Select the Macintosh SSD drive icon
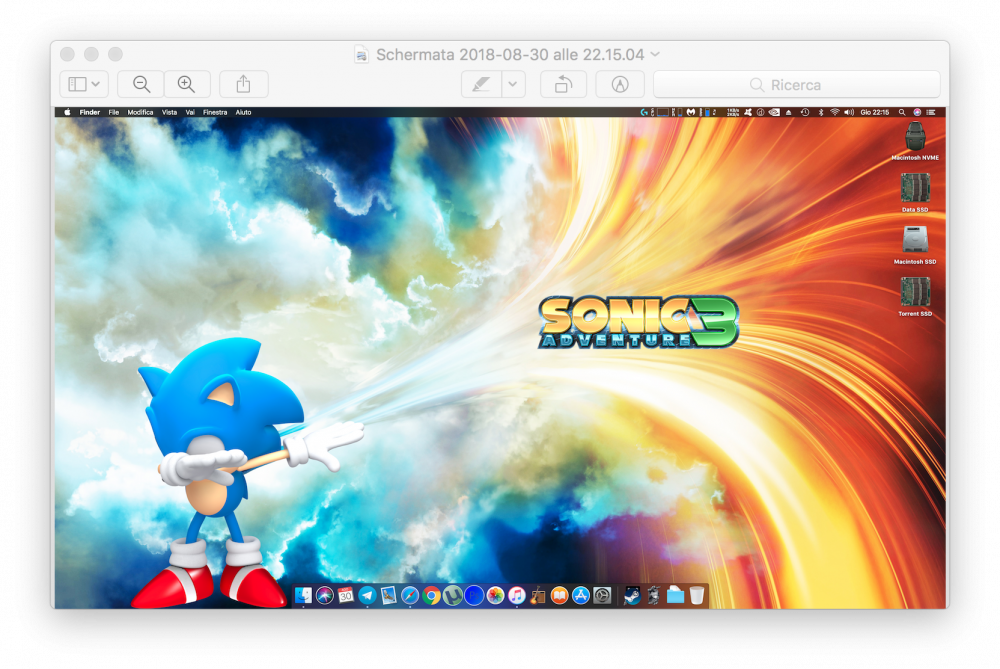Image resolution: width=1000 pixels, height=669 pixels. coord(915,240)
